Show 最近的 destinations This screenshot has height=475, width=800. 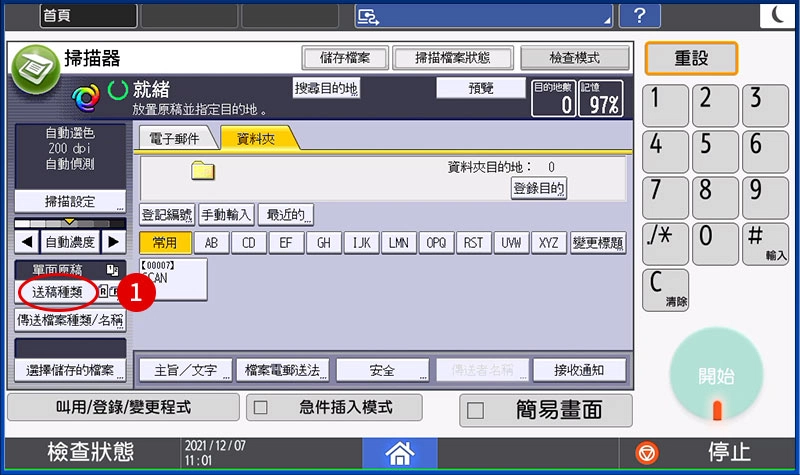click(x=286, y=215)
